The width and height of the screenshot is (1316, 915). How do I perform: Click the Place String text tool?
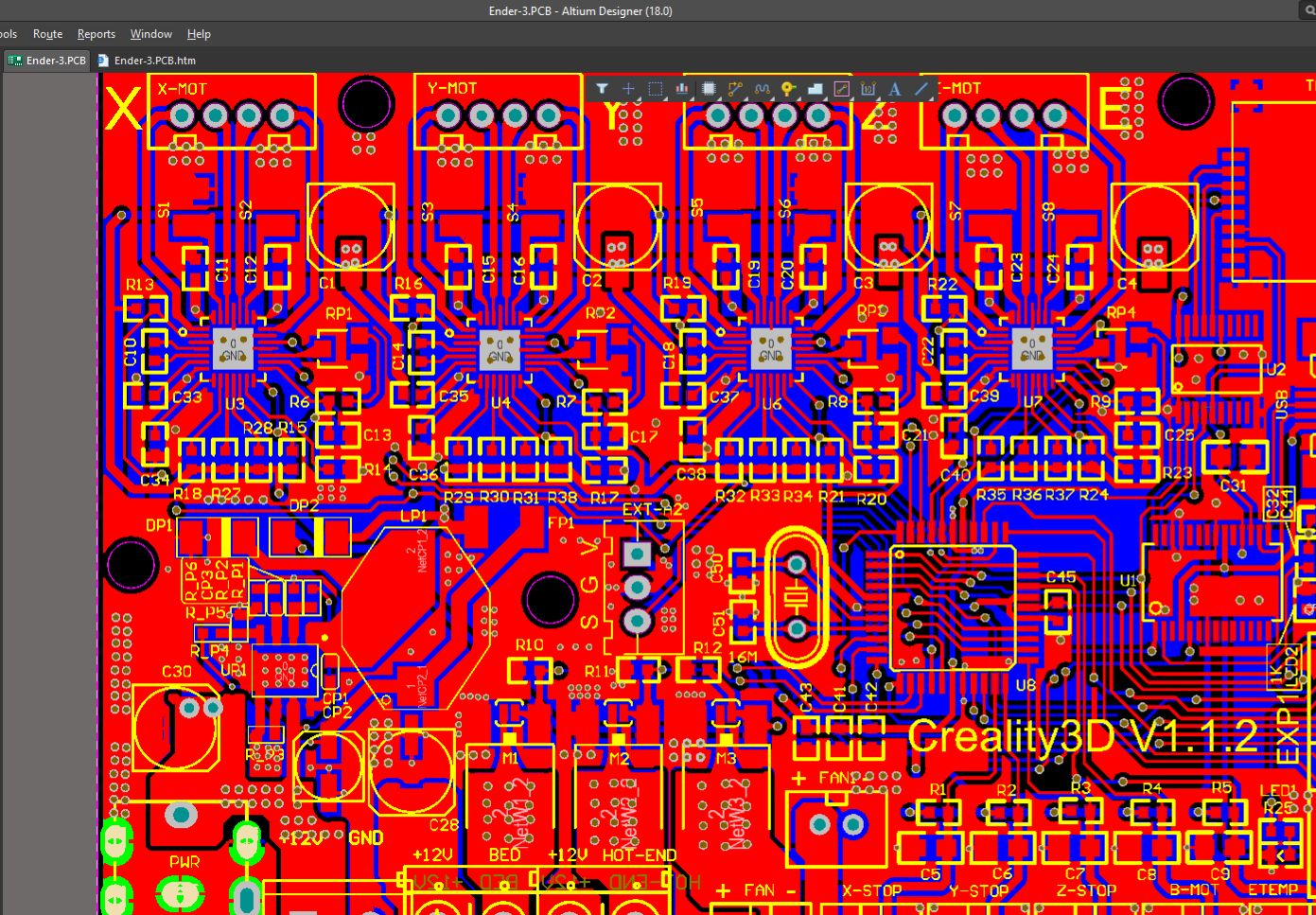(x=895, y=88)
